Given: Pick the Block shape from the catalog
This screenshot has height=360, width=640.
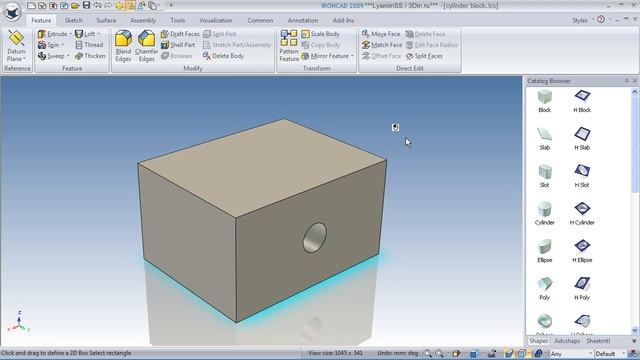Looking at the screenshot, I should pyautogui.click(x=544, y=101).
